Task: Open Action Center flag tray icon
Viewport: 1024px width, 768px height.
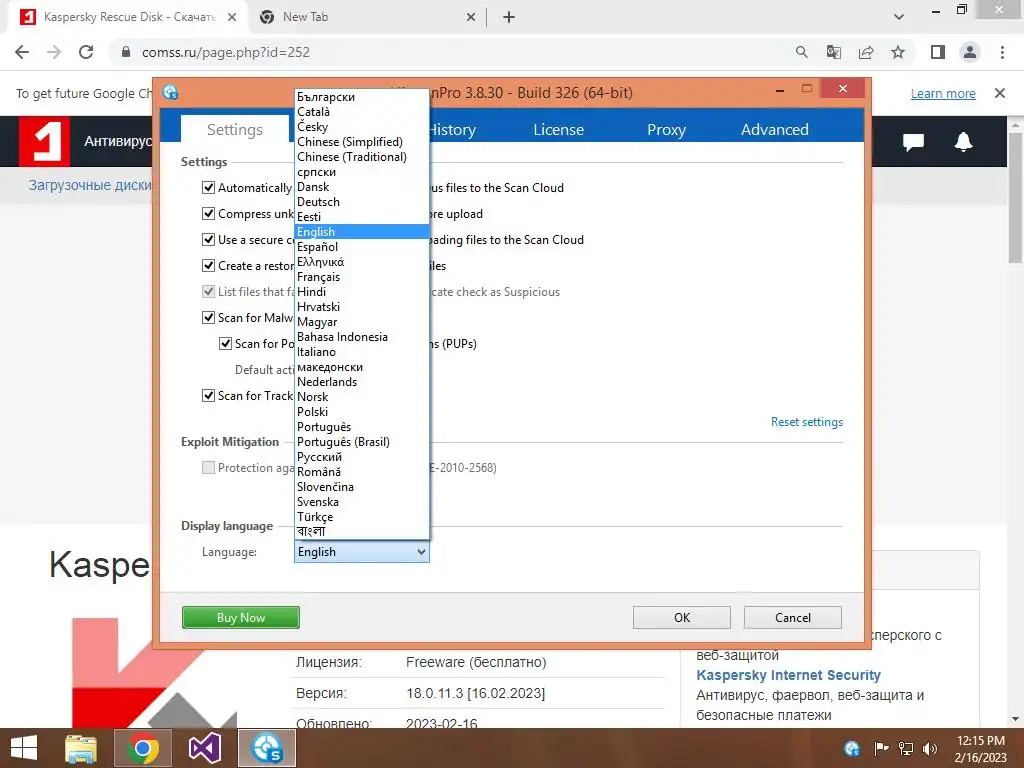Action: (x=881, y=748)
